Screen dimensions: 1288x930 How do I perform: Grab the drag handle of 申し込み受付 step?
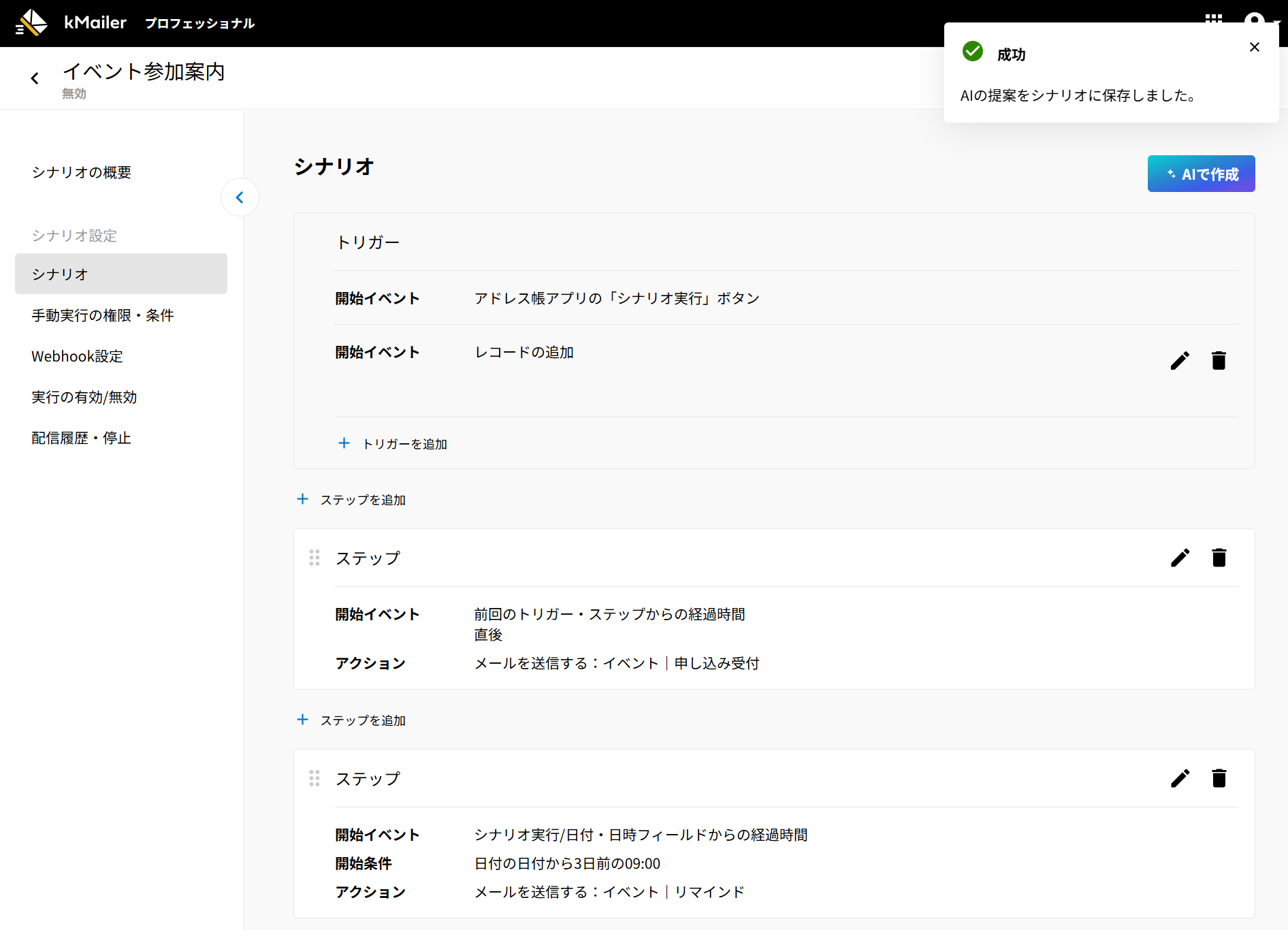(315, 558)
